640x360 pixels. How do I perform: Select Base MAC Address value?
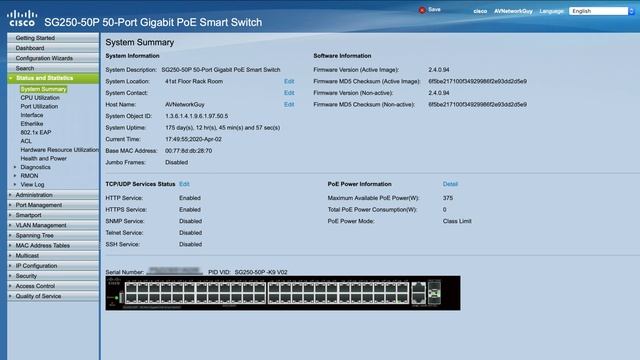coord(189,151)
